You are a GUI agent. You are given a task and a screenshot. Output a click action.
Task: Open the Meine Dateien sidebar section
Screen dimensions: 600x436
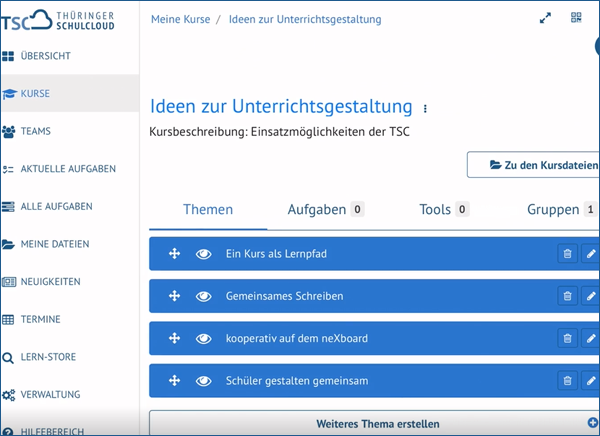pos(55,244)
